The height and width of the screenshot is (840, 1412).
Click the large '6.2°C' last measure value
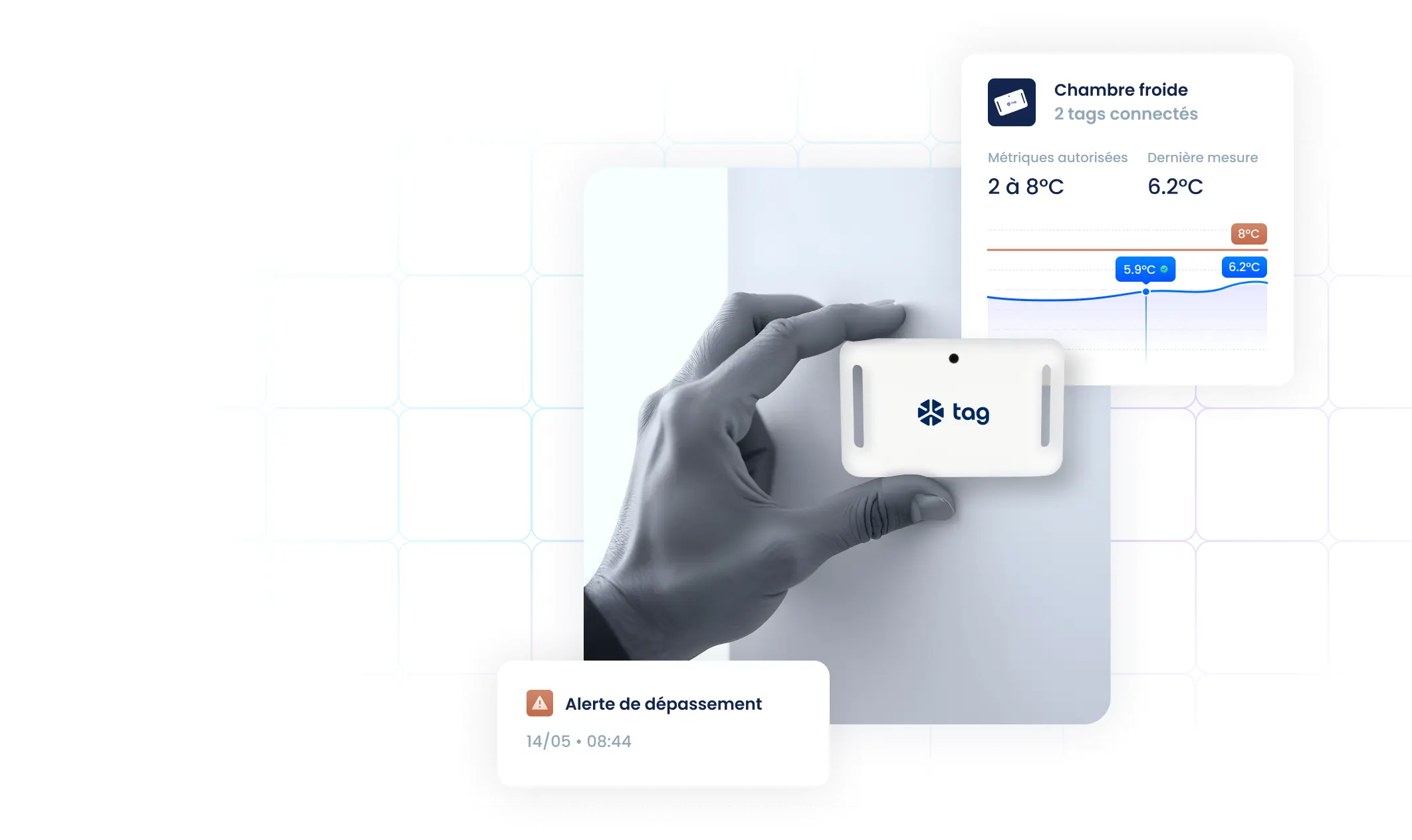point(1175,187)
